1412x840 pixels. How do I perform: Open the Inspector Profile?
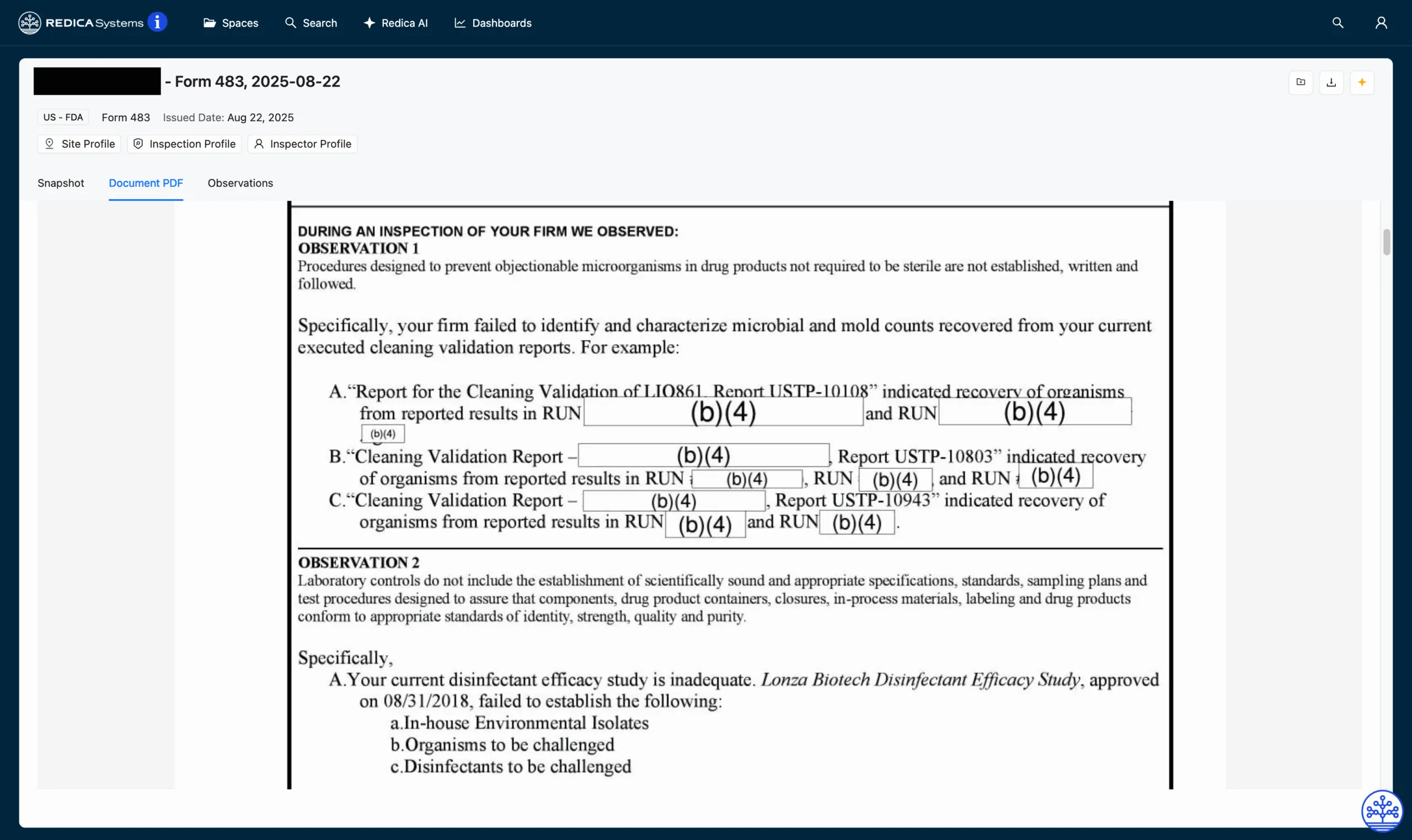coord(302,144)
